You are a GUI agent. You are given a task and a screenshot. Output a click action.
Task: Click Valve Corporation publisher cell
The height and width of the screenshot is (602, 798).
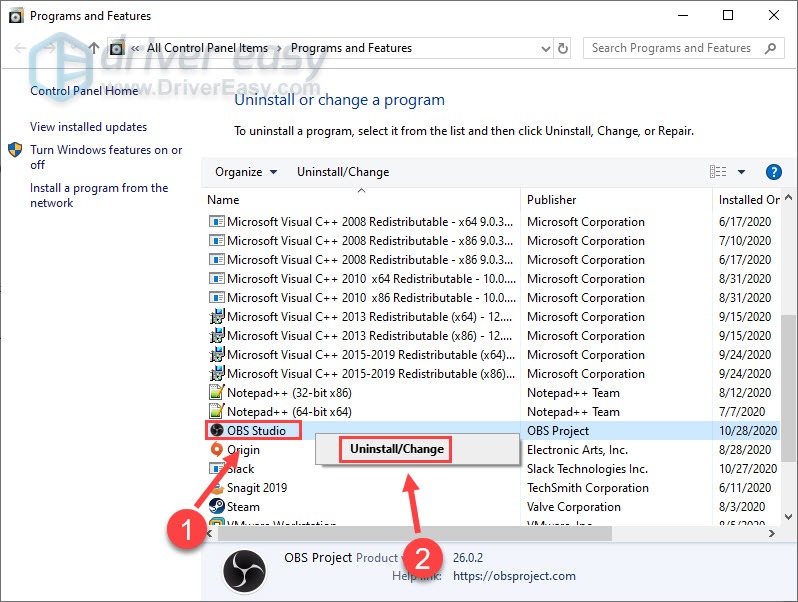click(574, 506)
